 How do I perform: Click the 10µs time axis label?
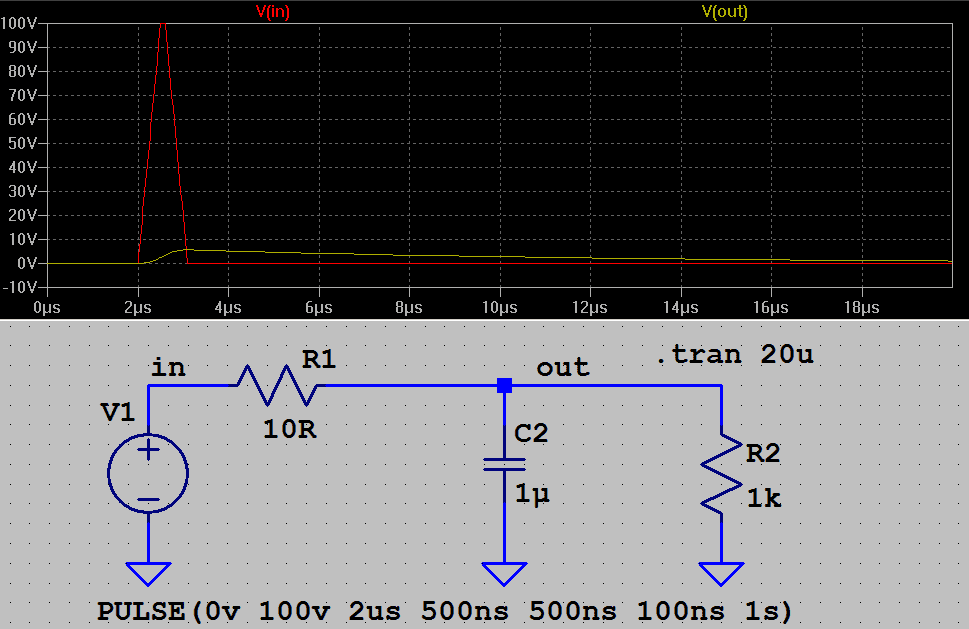click(x=500, y=308)
